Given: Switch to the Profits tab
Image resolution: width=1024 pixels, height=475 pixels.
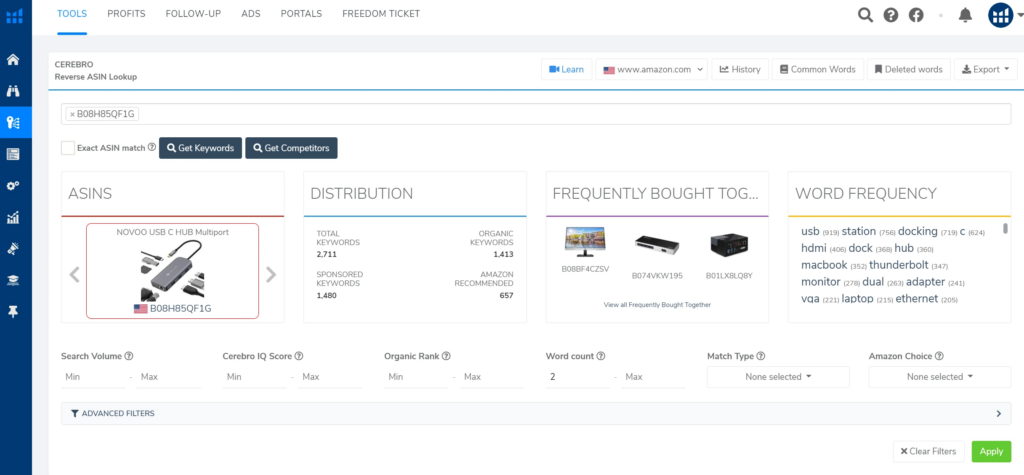Looking at the screenshot, I should coord(127,14).
